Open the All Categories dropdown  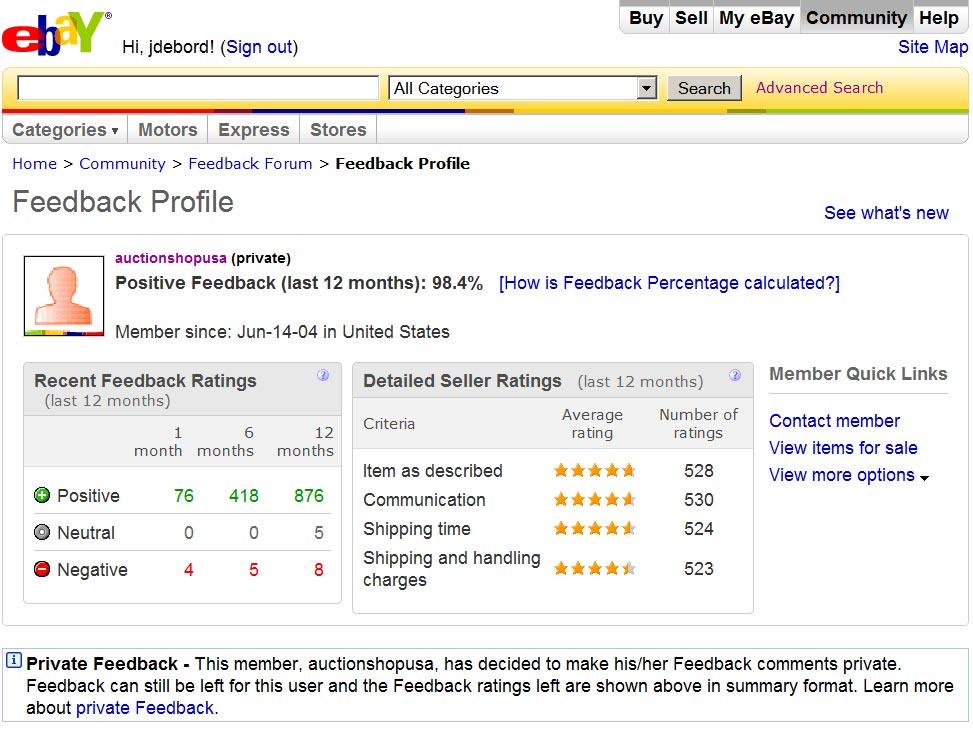tap(522, 88)
